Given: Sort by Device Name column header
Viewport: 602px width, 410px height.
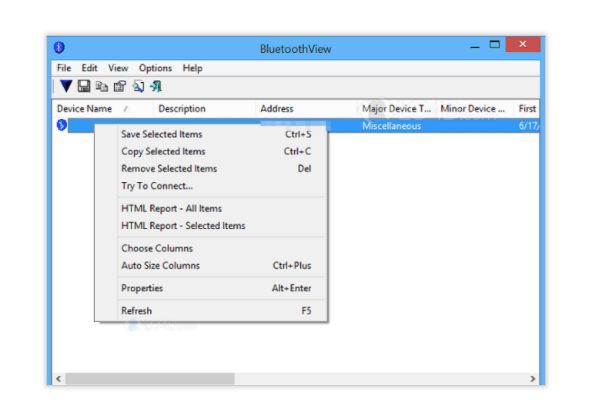Looking at the screenshot, I should click(x=103, y=109).
